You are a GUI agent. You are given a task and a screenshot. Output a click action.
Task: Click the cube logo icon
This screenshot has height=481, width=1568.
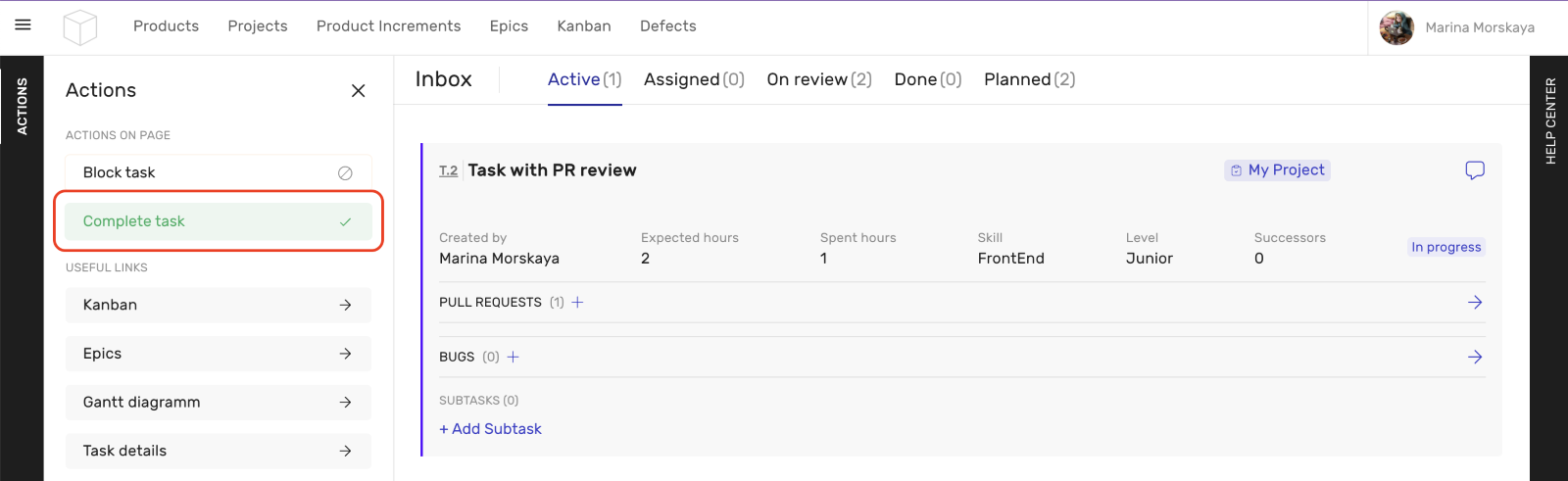click(x=79, y=27)
